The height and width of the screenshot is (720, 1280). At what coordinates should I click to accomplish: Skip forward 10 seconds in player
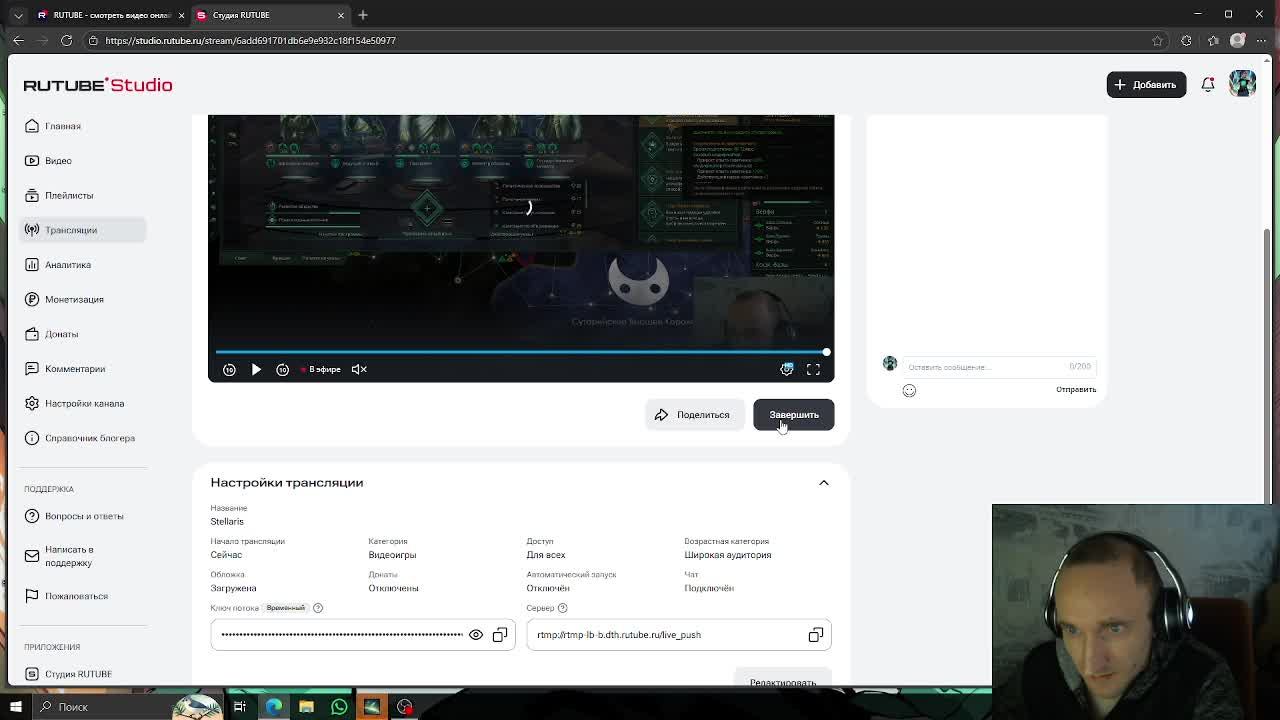tap(282, 369)
